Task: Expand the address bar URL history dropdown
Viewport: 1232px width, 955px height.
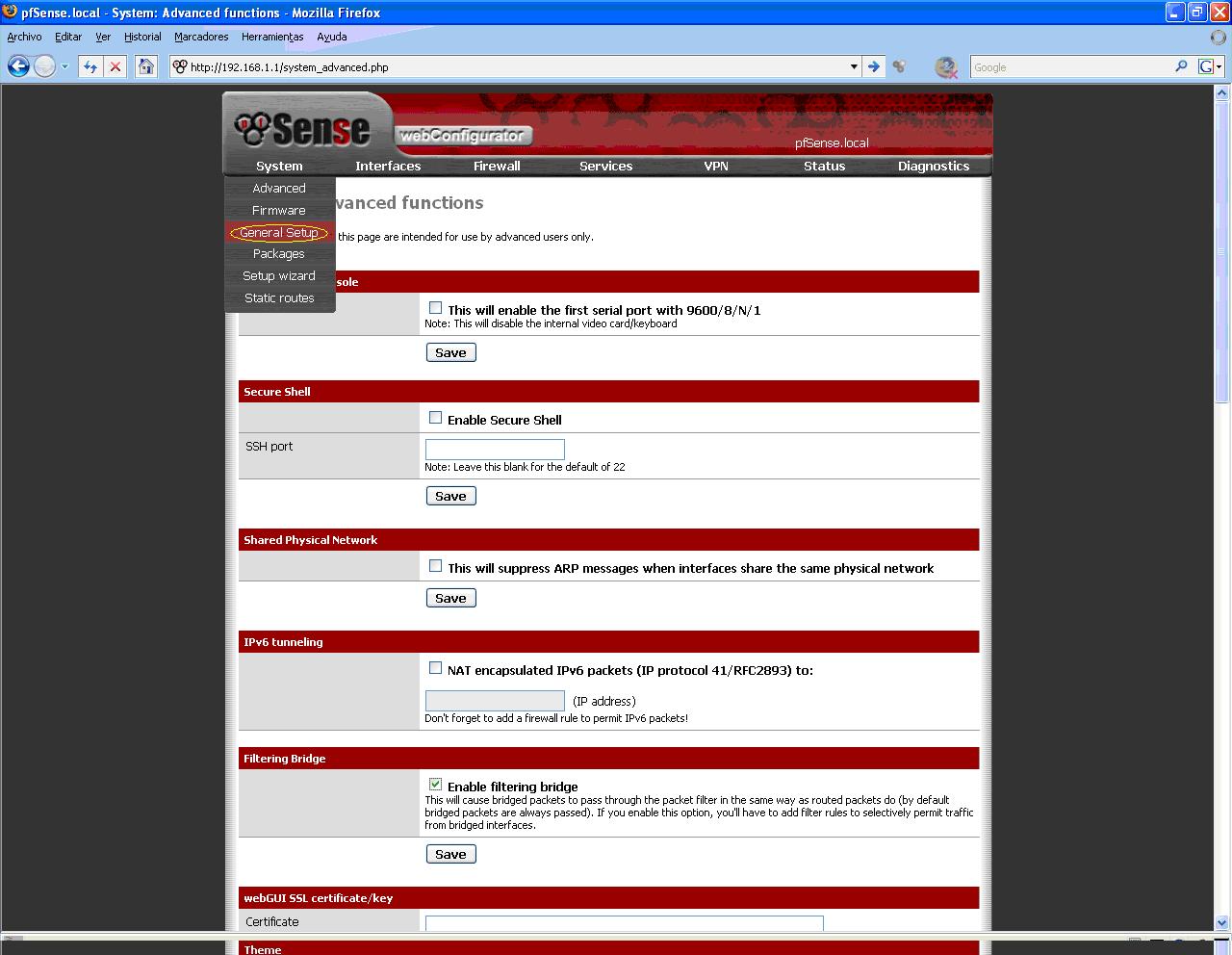Action: coord(854,66)
